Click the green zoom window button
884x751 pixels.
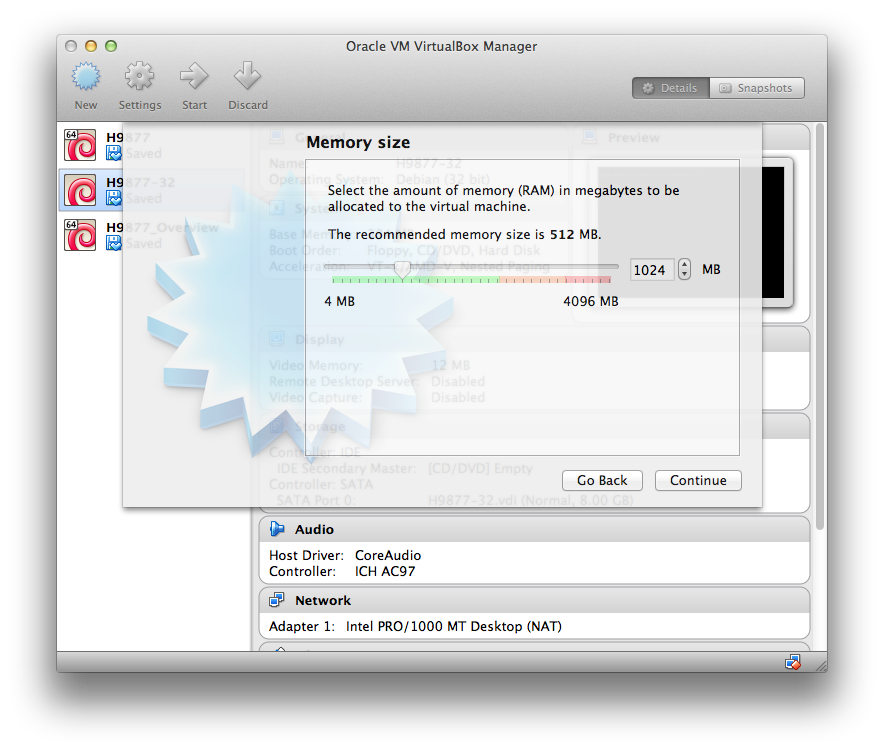coord(111,46)
